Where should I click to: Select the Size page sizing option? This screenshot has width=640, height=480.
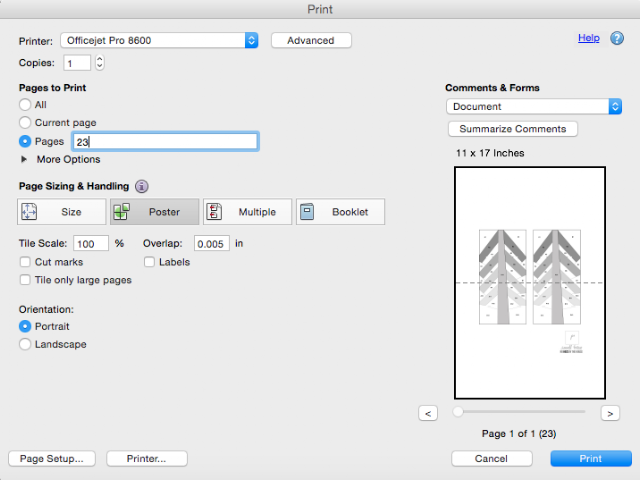(62, 212)
